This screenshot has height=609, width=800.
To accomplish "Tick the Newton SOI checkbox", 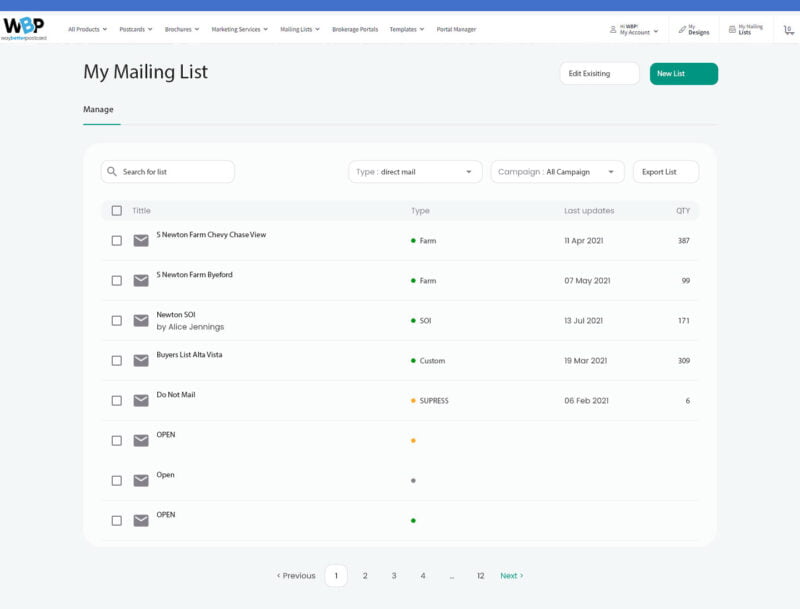I will click(117, 320).
